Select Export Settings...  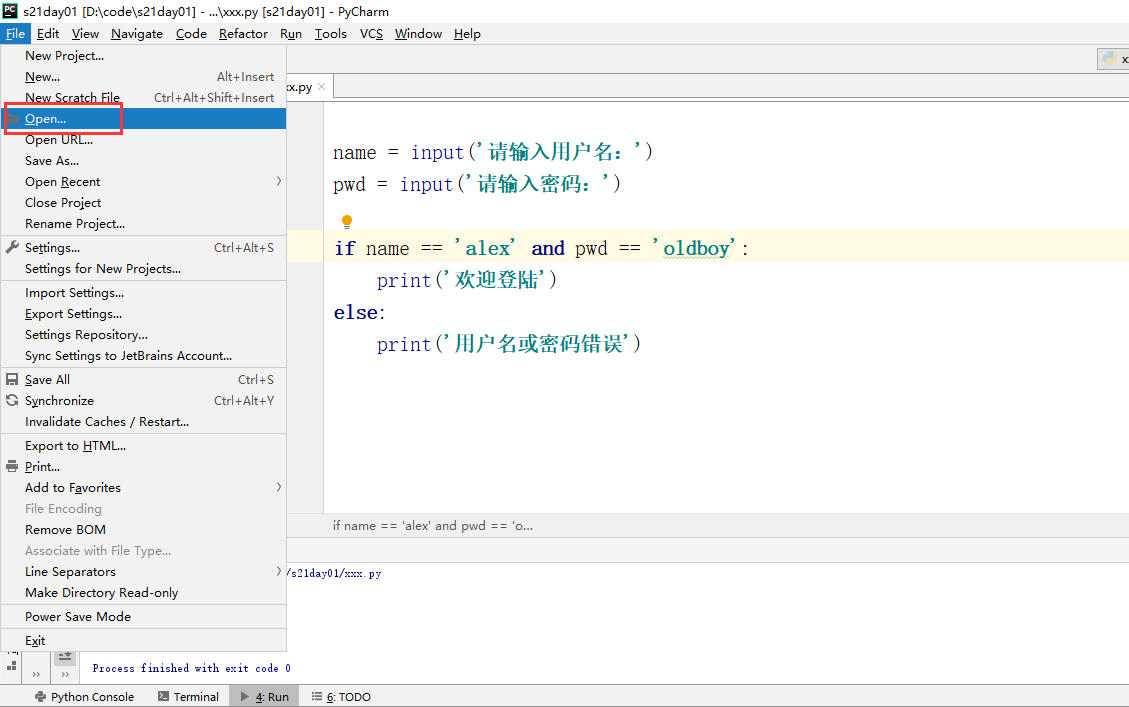point(143,313)
